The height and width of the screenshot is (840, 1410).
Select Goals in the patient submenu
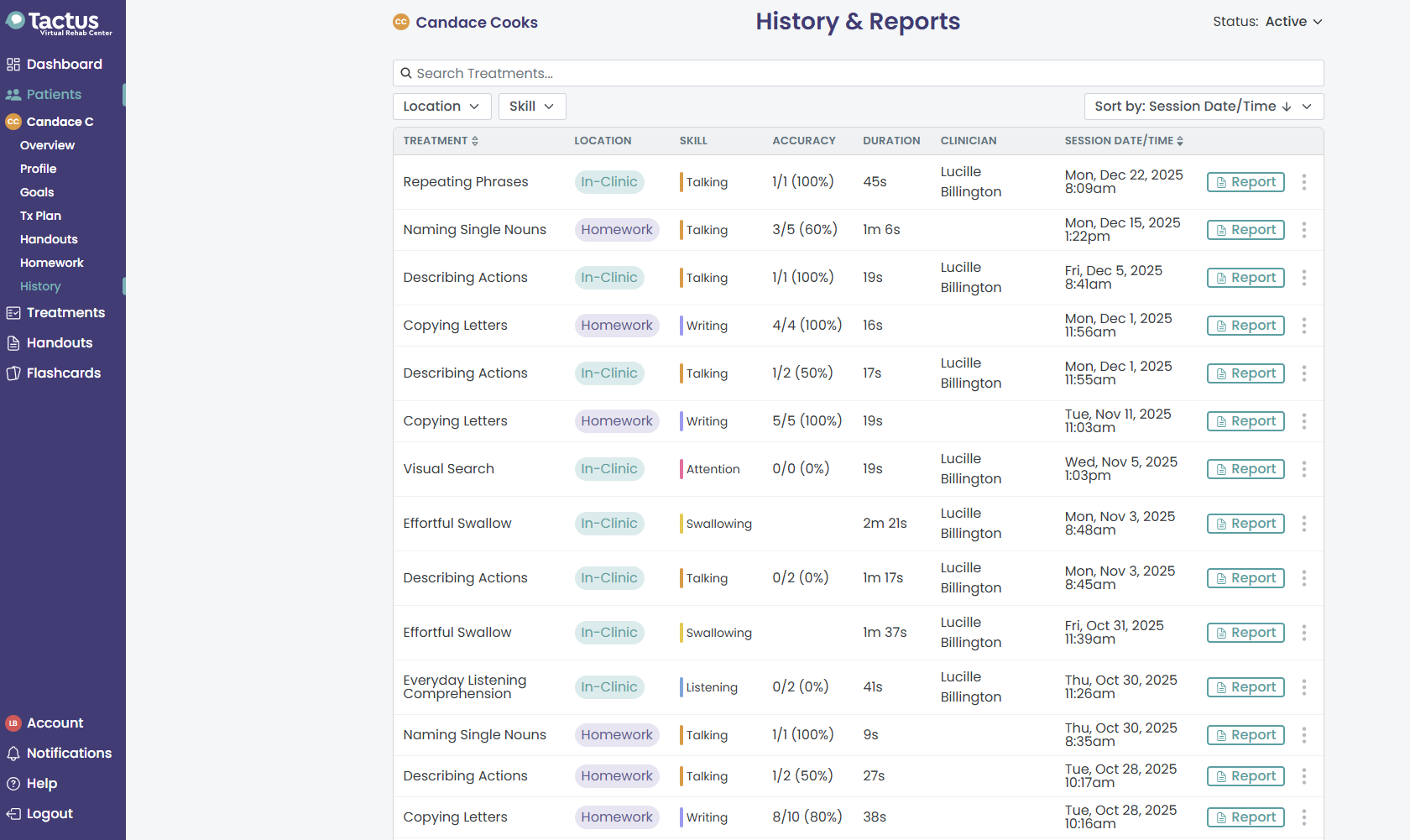(x=37, y=192)
